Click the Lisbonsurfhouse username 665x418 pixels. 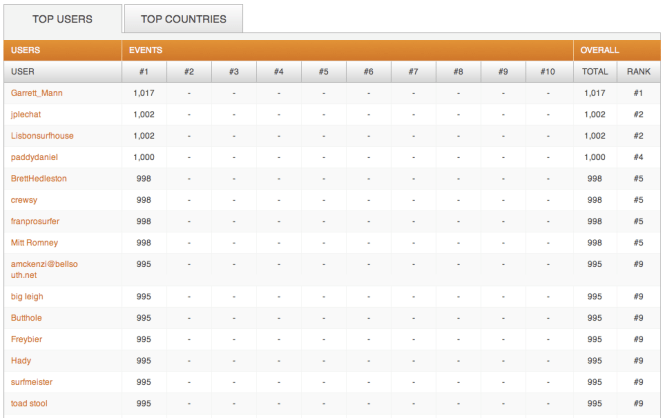point(42,136)
